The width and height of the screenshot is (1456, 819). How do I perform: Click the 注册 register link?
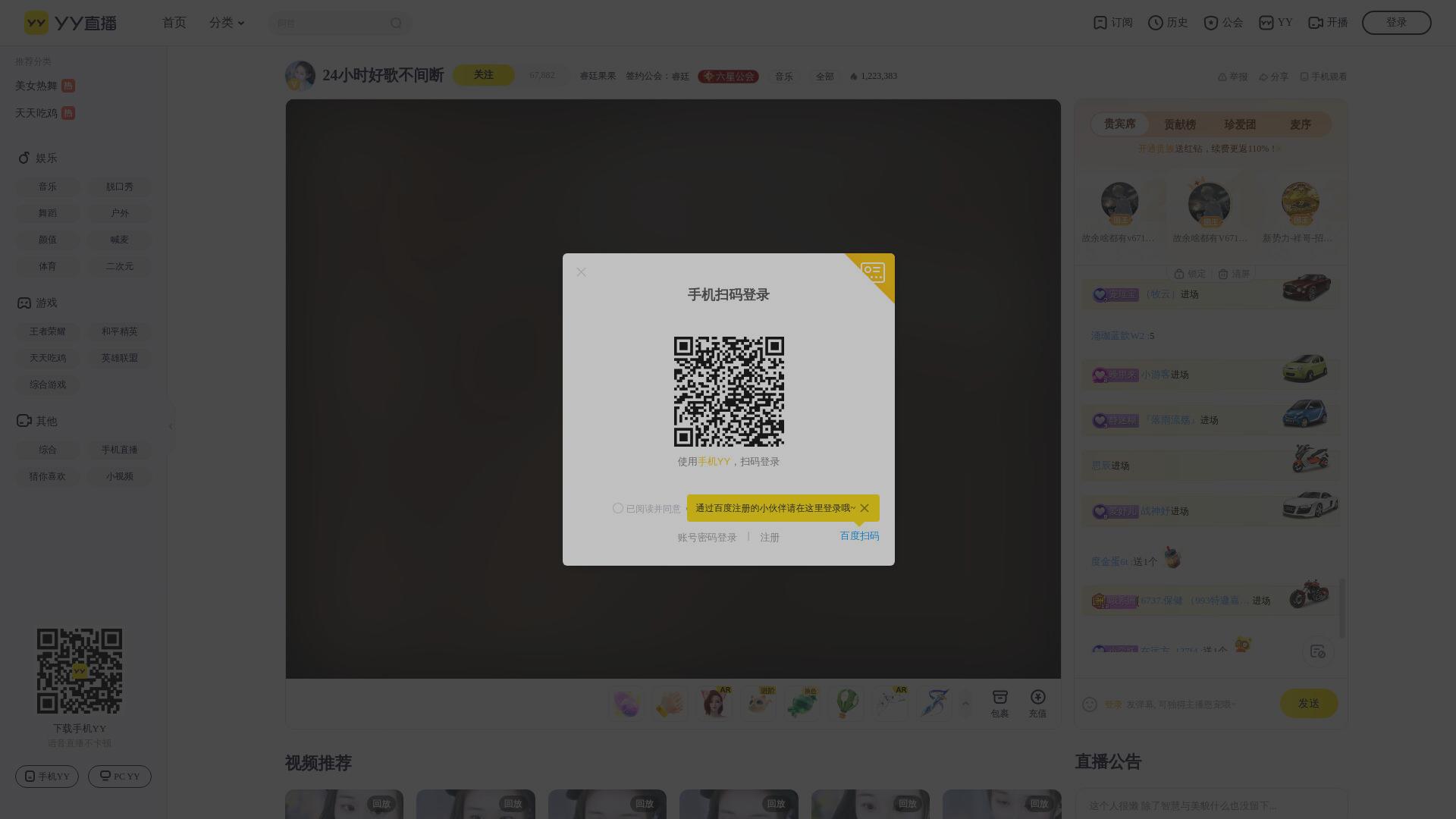coord(770,538)
